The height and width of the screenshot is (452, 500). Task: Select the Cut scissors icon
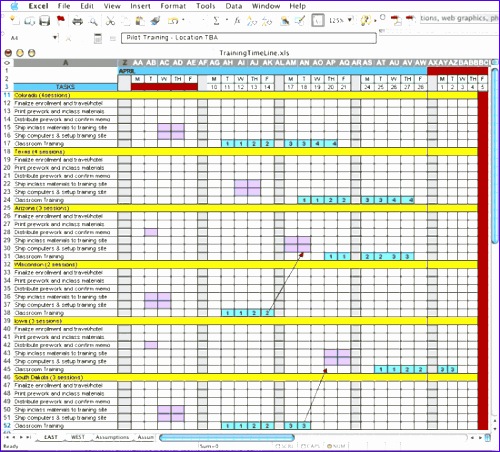pos(110,21)
